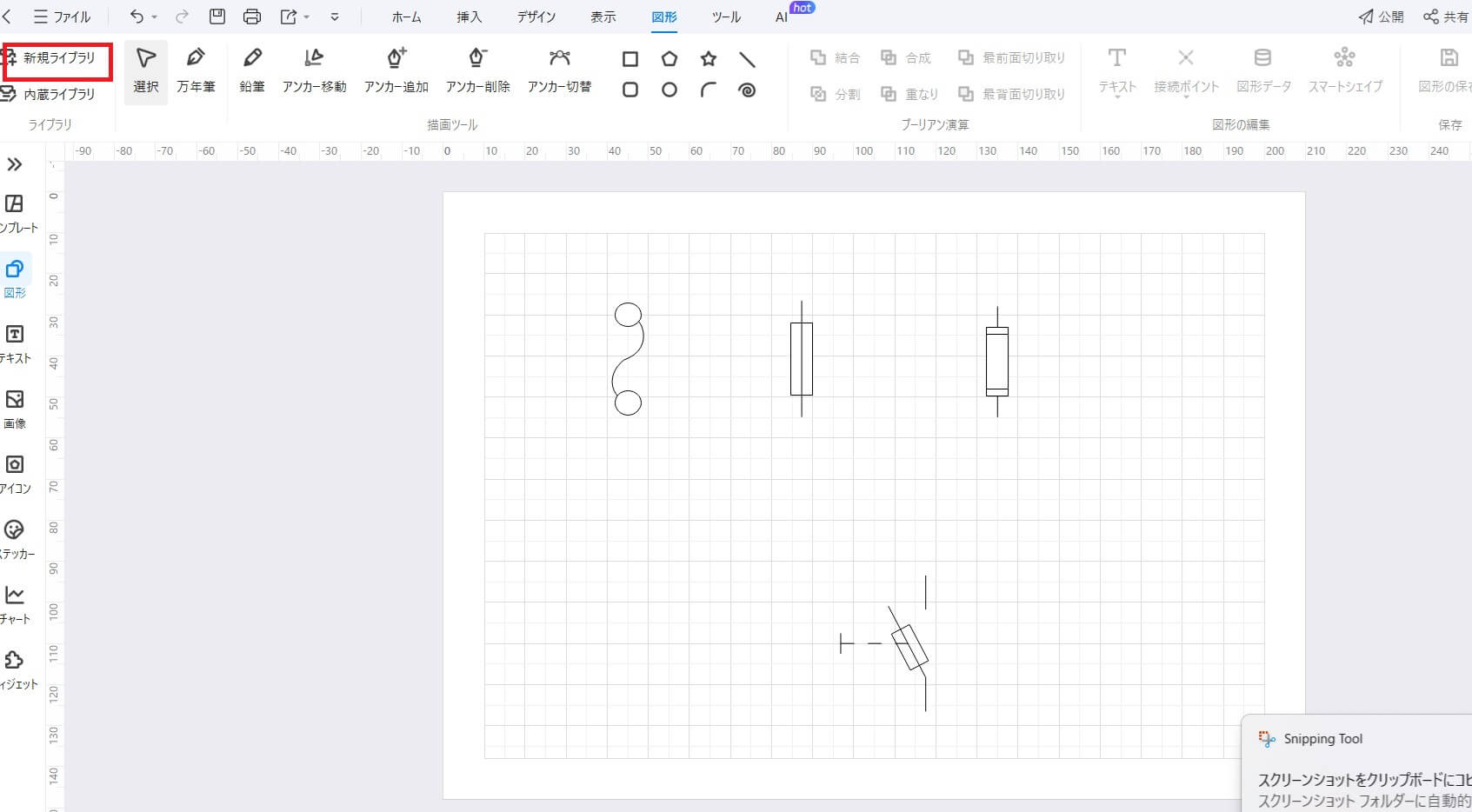Switch to the ホーム tab
The image size is (1472, 812).
(406, 17)
